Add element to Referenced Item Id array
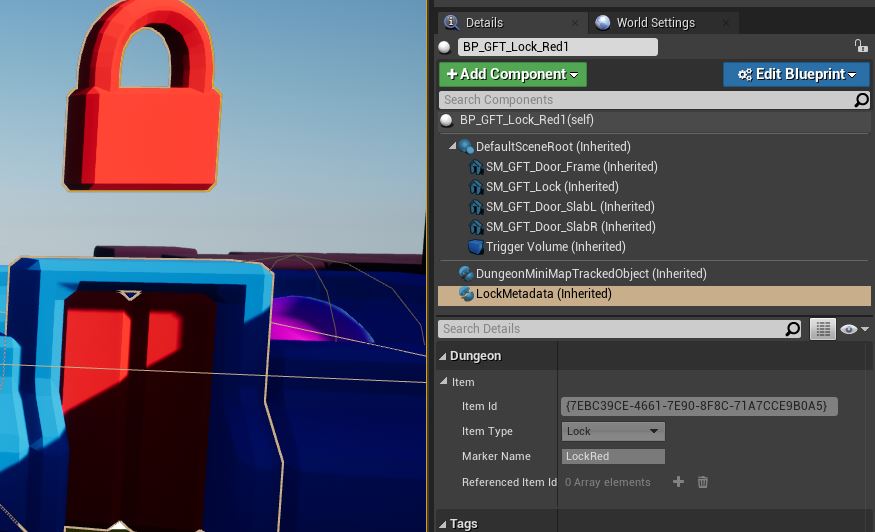Image resolution: width=875 pixels, height=532 pixels. 678,482
